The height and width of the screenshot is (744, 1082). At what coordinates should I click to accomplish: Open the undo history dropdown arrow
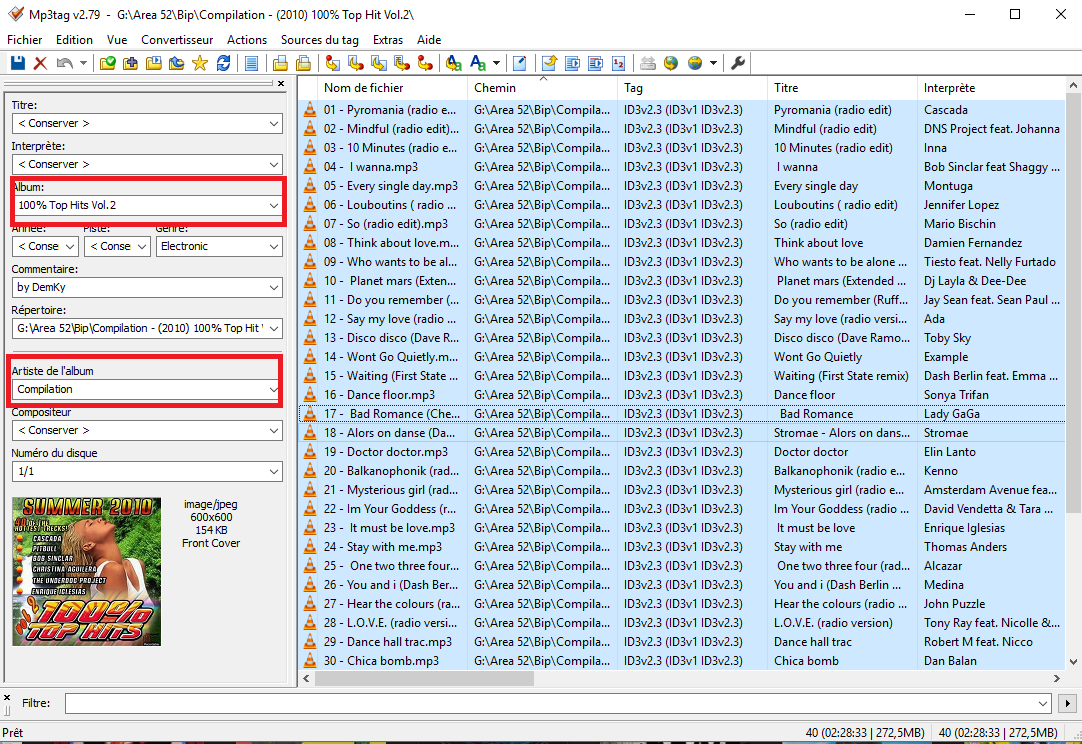pos(83,63)
